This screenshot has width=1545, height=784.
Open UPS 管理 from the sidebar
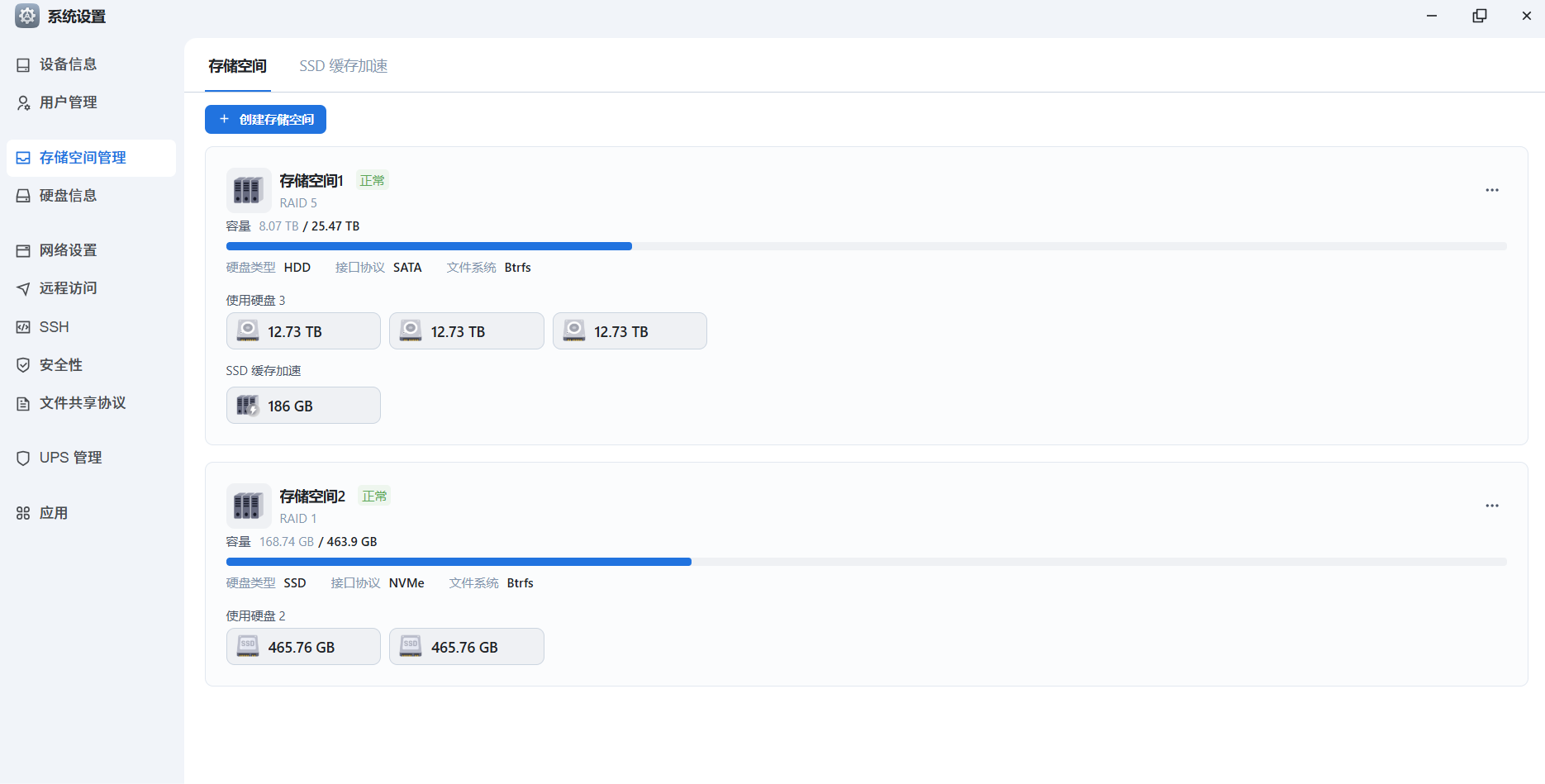tap(70, 458)
